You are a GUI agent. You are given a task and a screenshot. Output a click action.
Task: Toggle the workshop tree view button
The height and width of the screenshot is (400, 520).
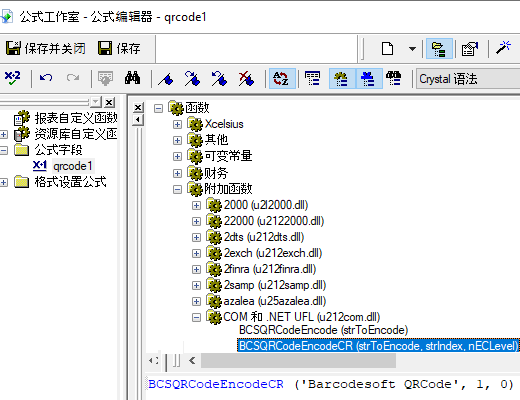tap(439, 49)
